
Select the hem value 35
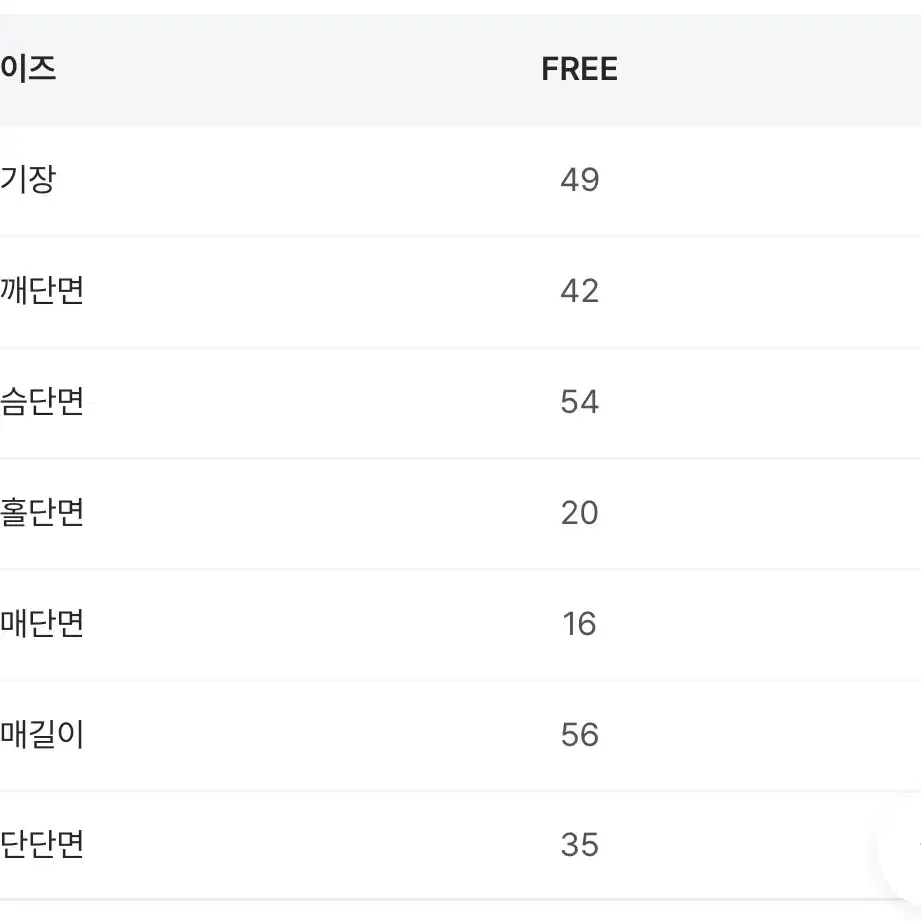tap(580, 845)
